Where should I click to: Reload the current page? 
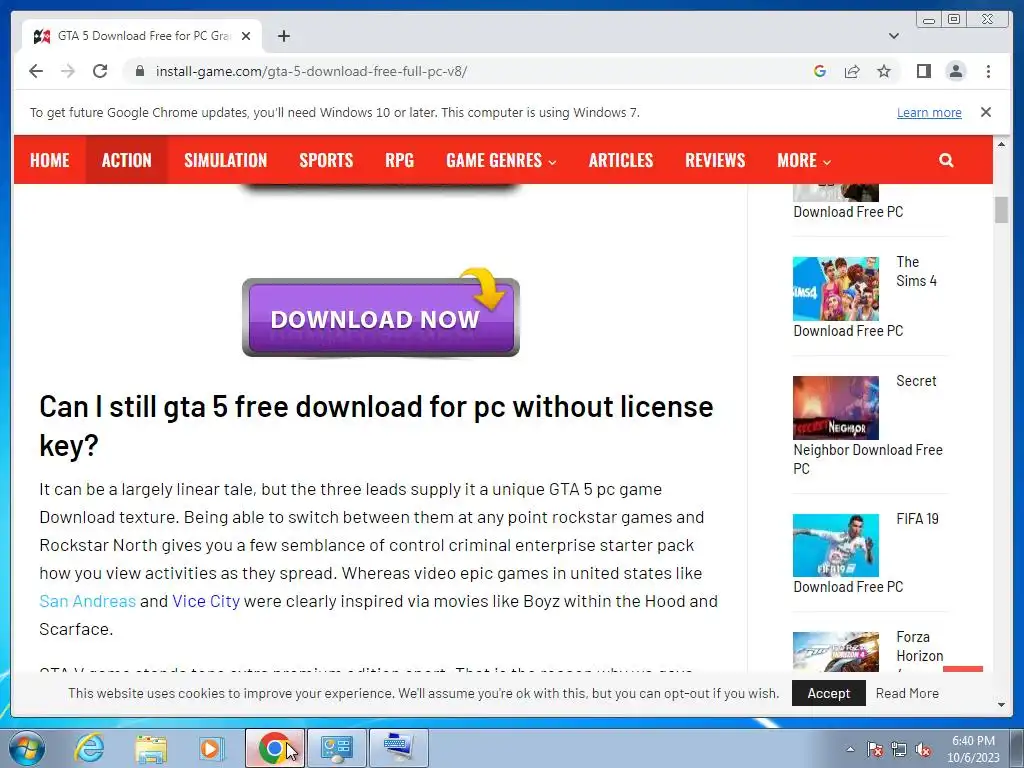[x=100, y=71]
